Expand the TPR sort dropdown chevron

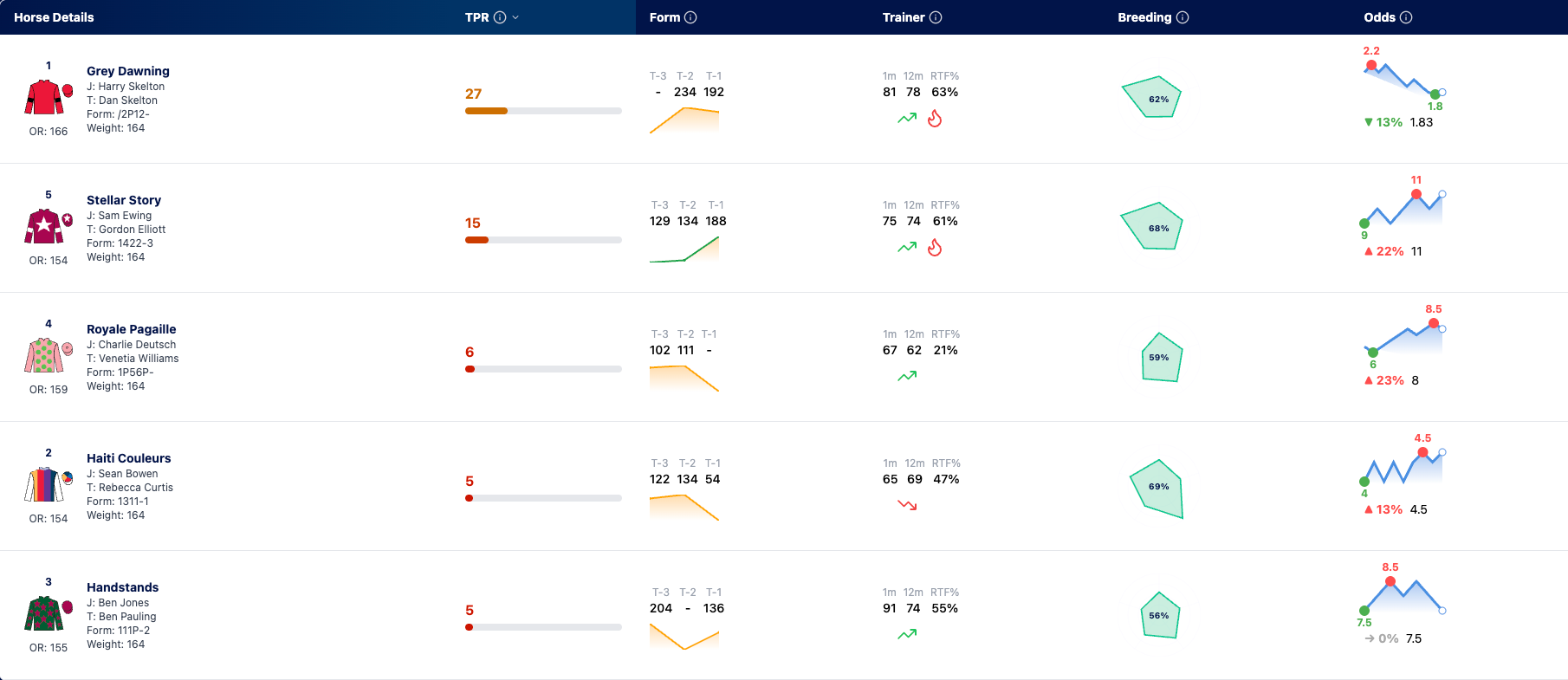tap(515, 17)
